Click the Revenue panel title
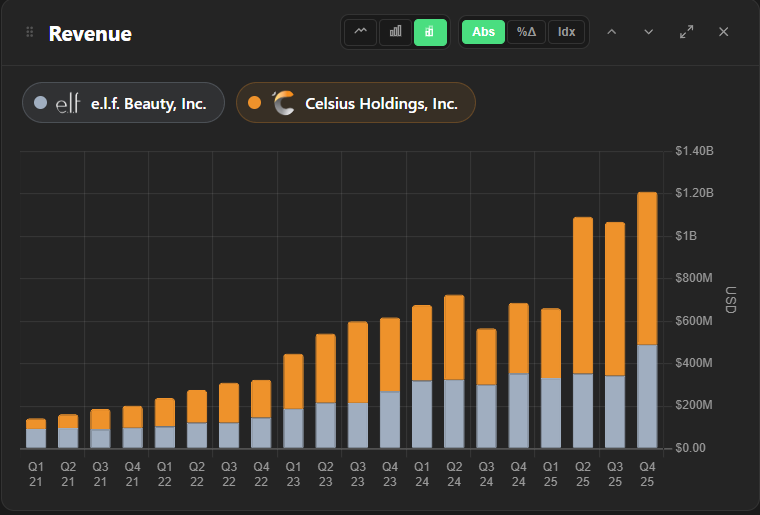Image resolution: width=760 pixels, height=515 pixels. point(90,34)
